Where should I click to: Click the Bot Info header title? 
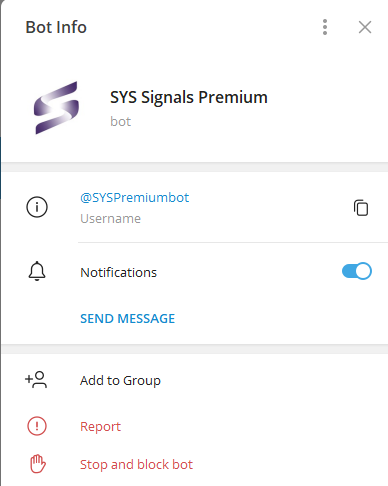(x=56, y=27)
